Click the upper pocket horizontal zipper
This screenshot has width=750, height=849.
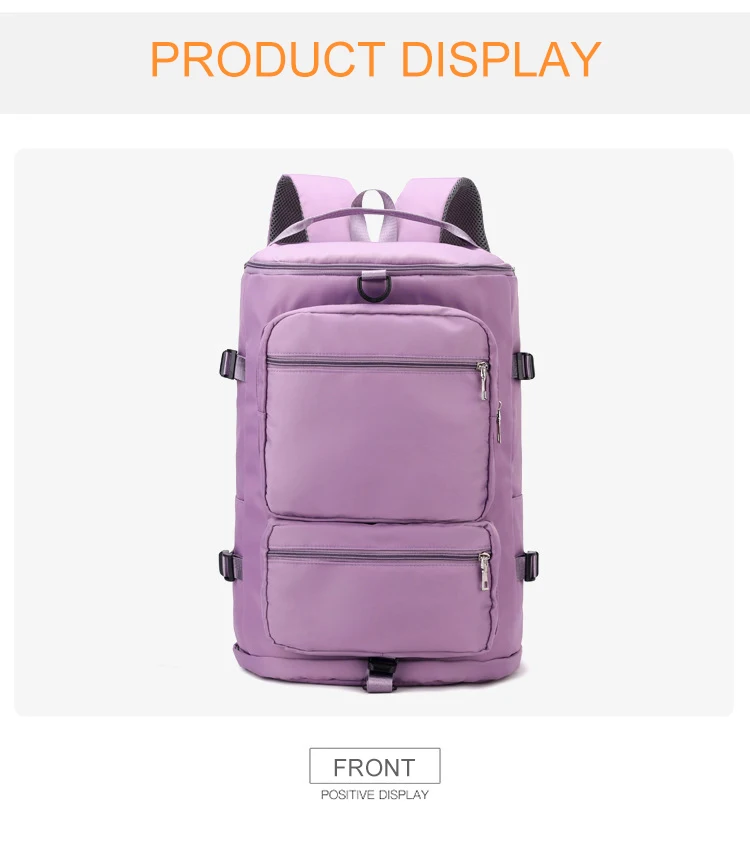tap(373, 362)
